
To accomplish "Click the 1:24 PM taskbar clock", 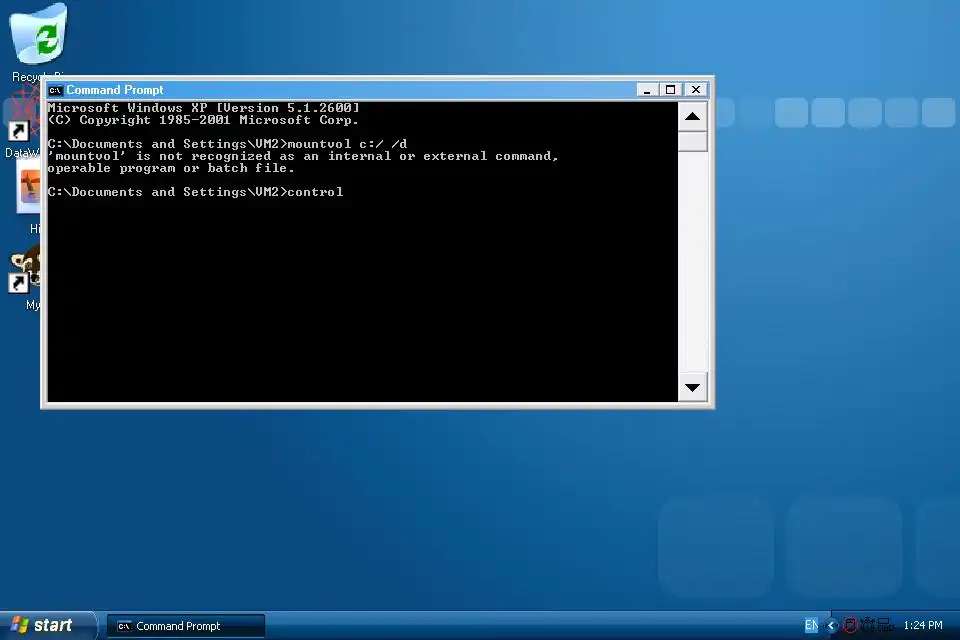I will point(923,625).
